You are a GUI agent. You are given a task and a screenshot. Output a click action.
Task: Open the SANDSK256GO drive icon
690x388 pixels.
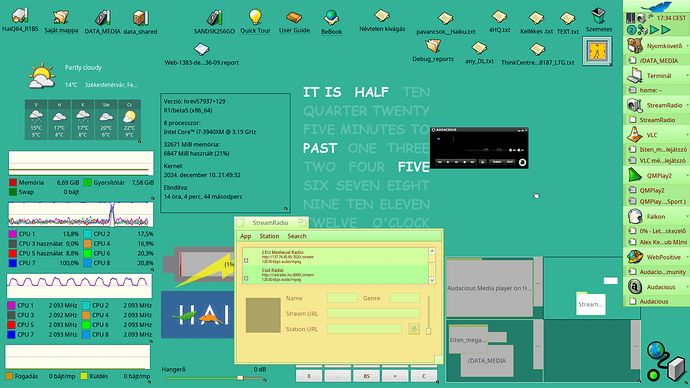[214, 18]
